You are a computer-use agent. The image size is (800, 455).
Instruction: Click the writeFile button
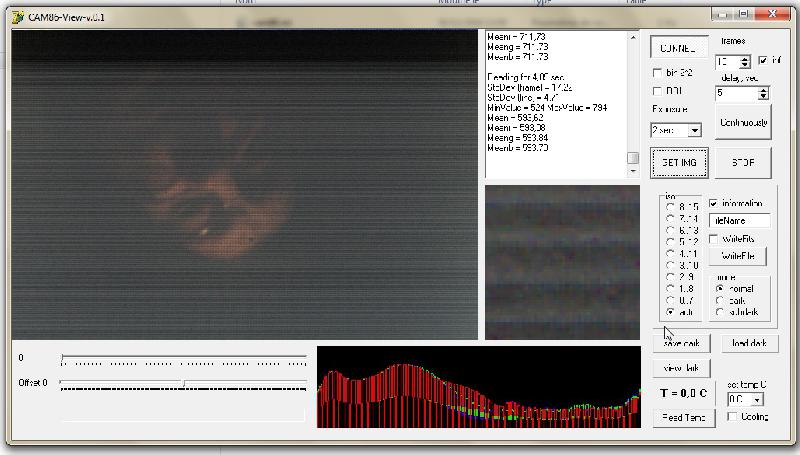click(738, 256)
